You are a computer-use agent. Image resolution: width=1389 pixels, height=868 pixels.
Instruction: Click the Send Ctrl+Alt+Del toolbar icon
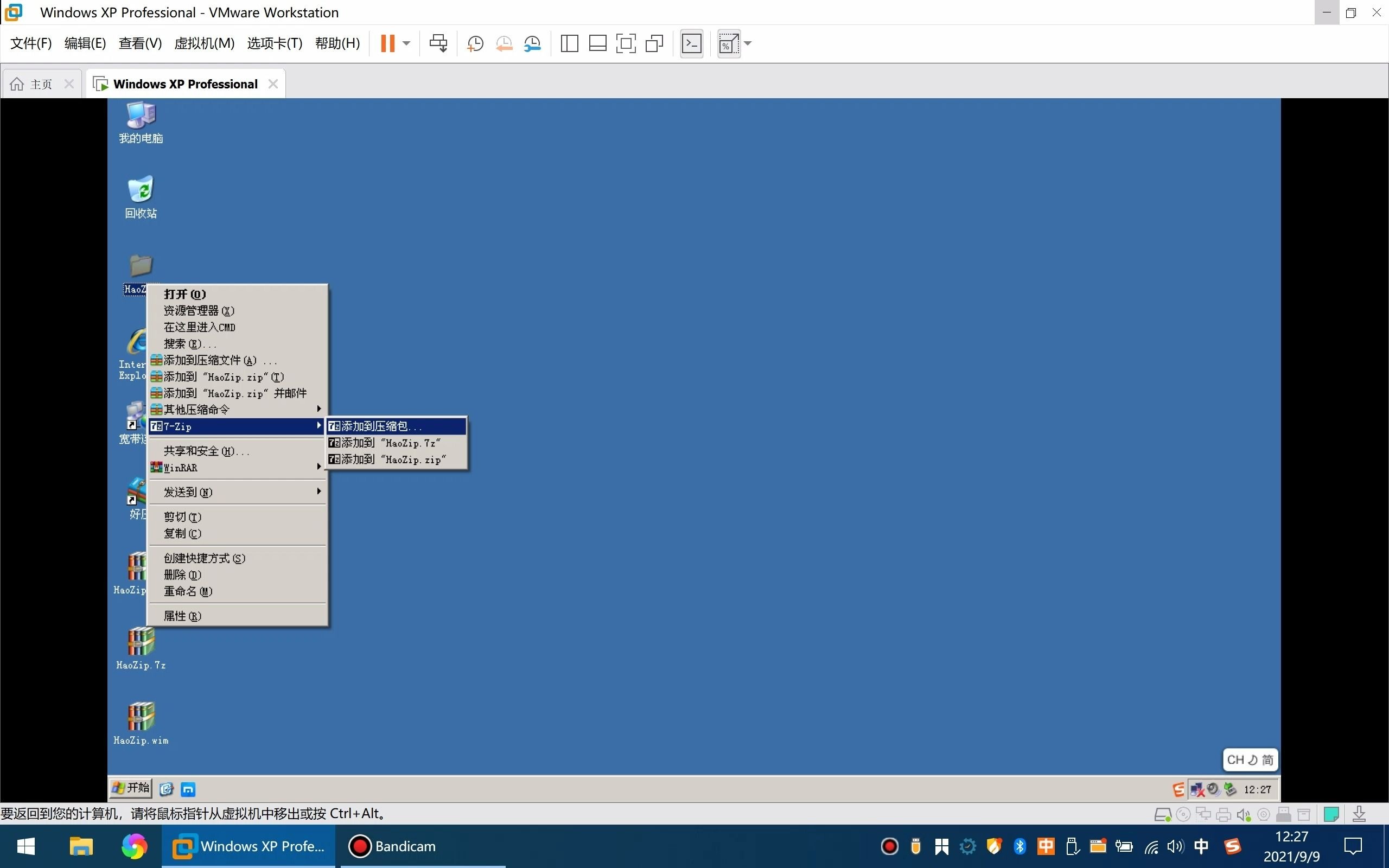pos(438,43)
